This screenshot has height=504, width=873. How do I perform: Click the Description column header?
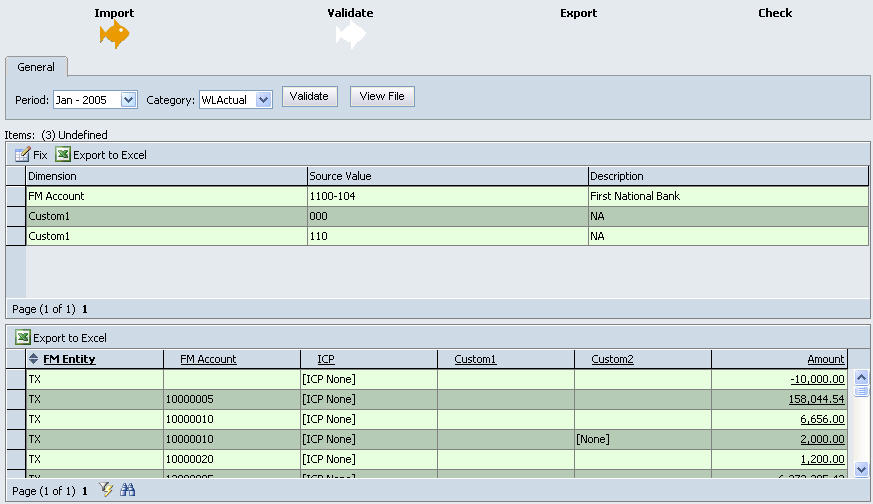tap(728, 176)
